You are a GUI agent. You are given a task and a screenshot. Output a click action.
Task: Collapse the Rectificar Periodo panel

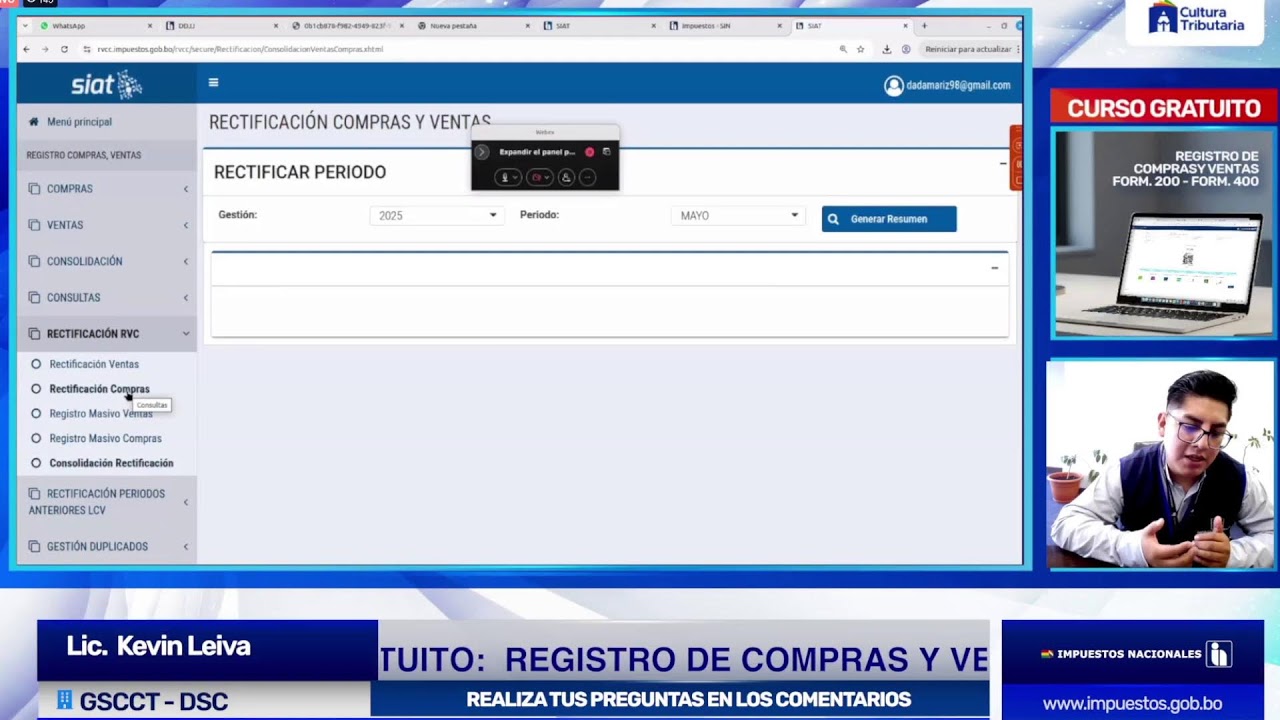[1003, 164]
